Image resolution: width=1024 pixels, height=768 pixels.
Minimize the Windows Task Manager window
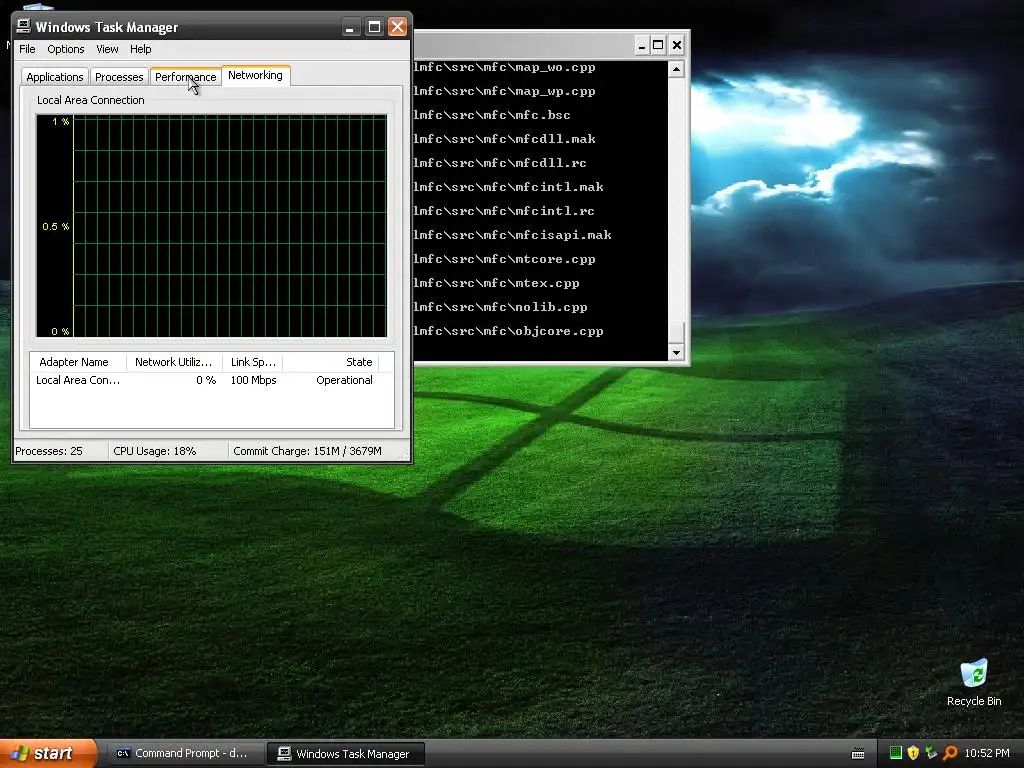point(351,27)
